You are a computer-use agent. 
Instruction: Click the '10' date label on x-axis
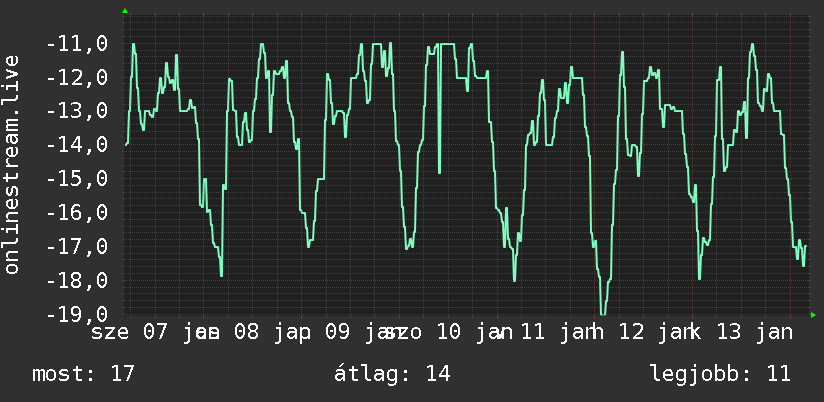click(x=449, y=333)
